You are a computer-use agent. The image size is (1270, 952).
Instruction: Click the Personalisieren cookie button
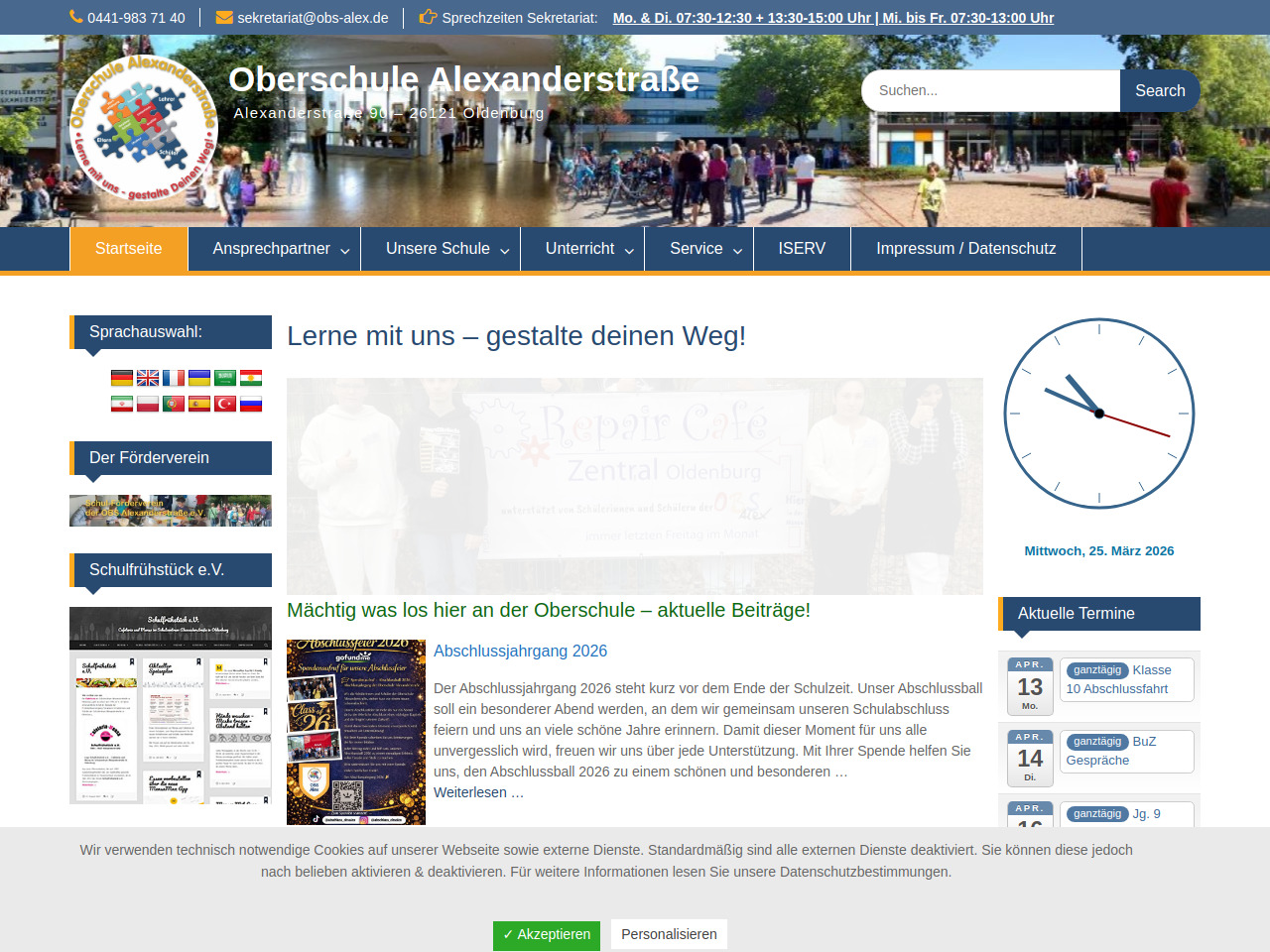click(x=669, y=934)
